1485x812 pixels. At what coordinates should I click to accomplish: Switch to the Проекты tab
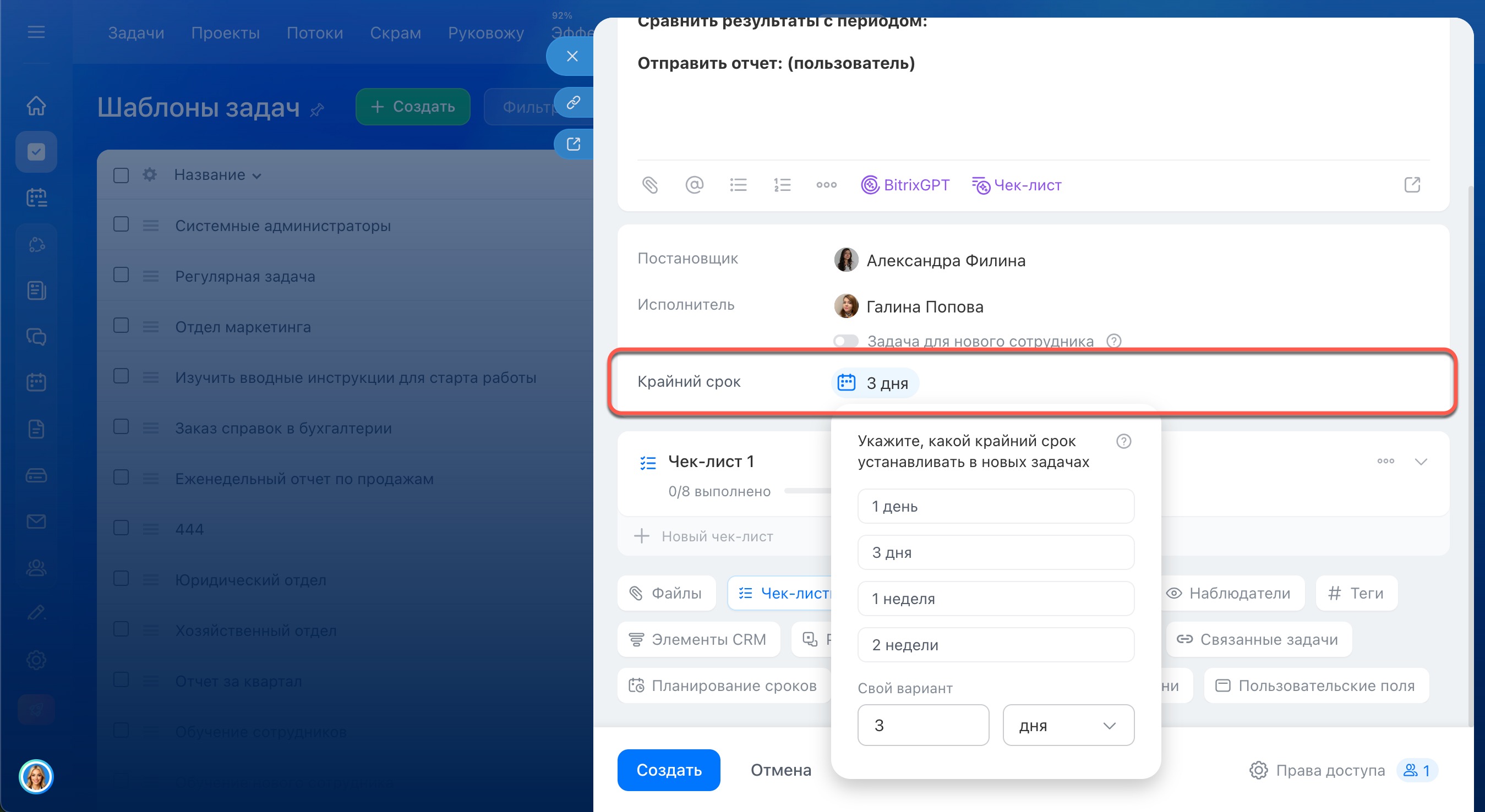(225, 33)
